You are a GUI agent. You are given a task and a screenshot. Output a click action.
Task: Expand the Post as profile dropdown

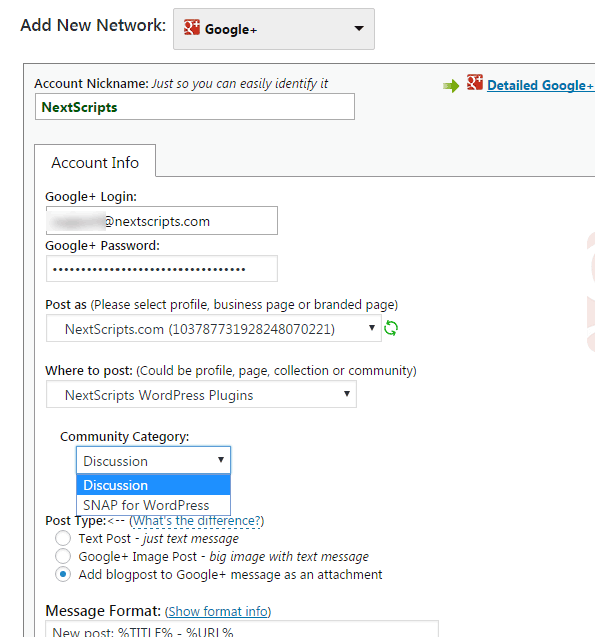pos(214,328)
